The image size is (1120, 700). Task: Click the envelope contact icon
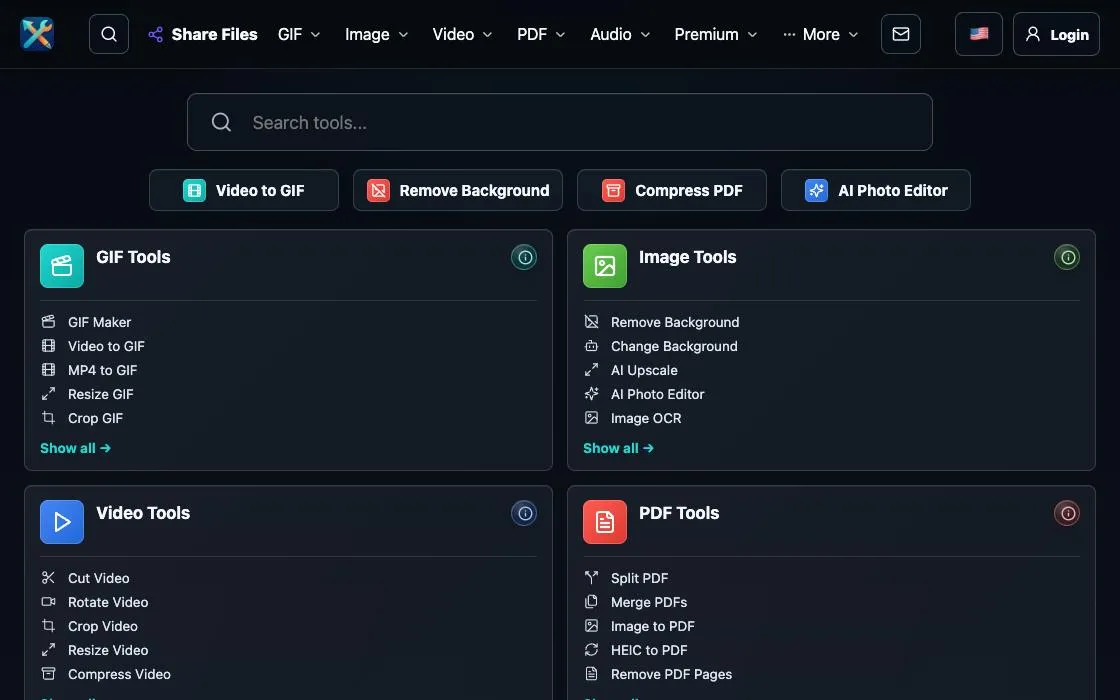(x=901, y=34)
